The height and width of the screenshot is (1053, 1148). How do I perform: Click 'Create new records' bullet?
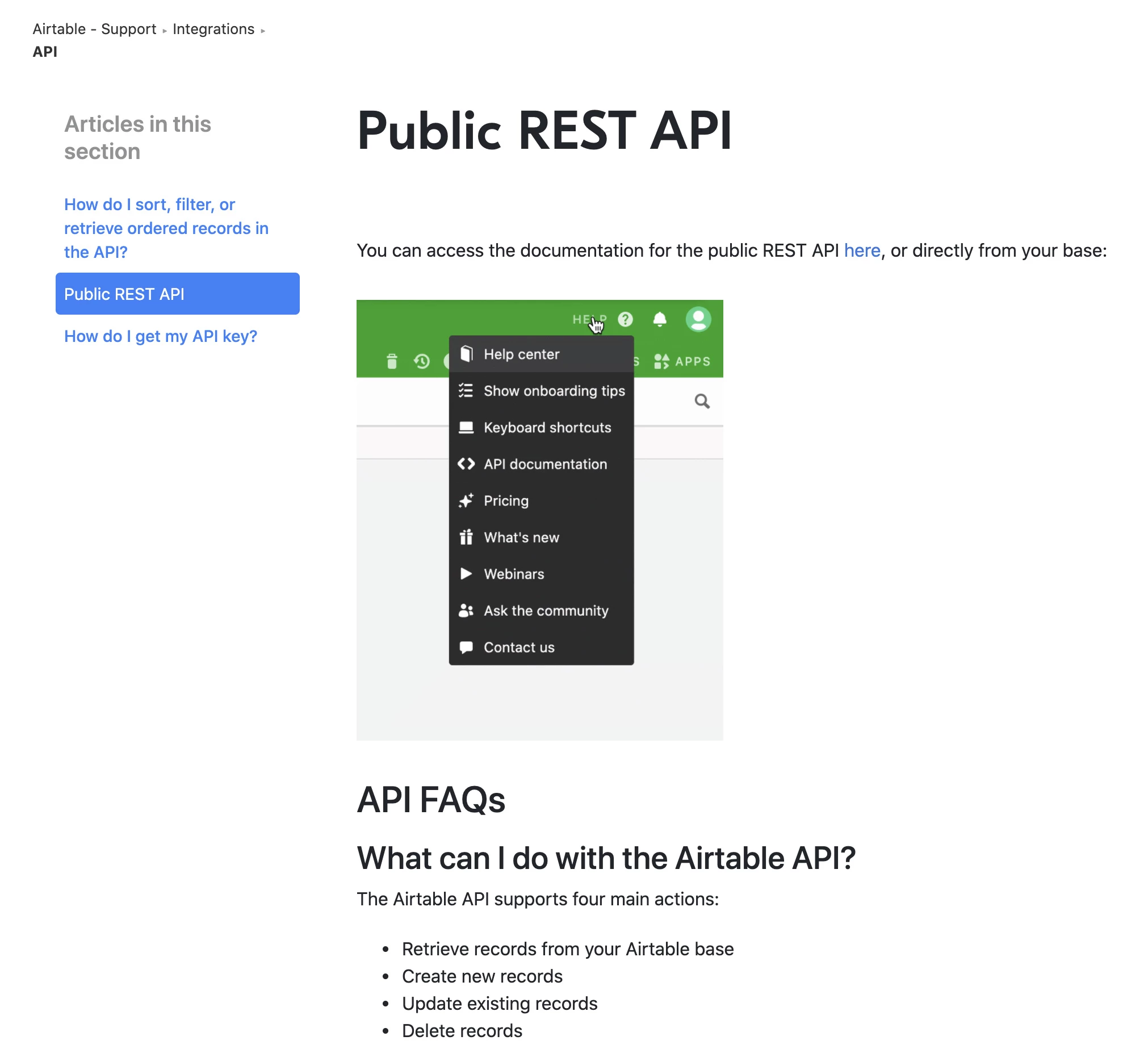click(483, 976)
